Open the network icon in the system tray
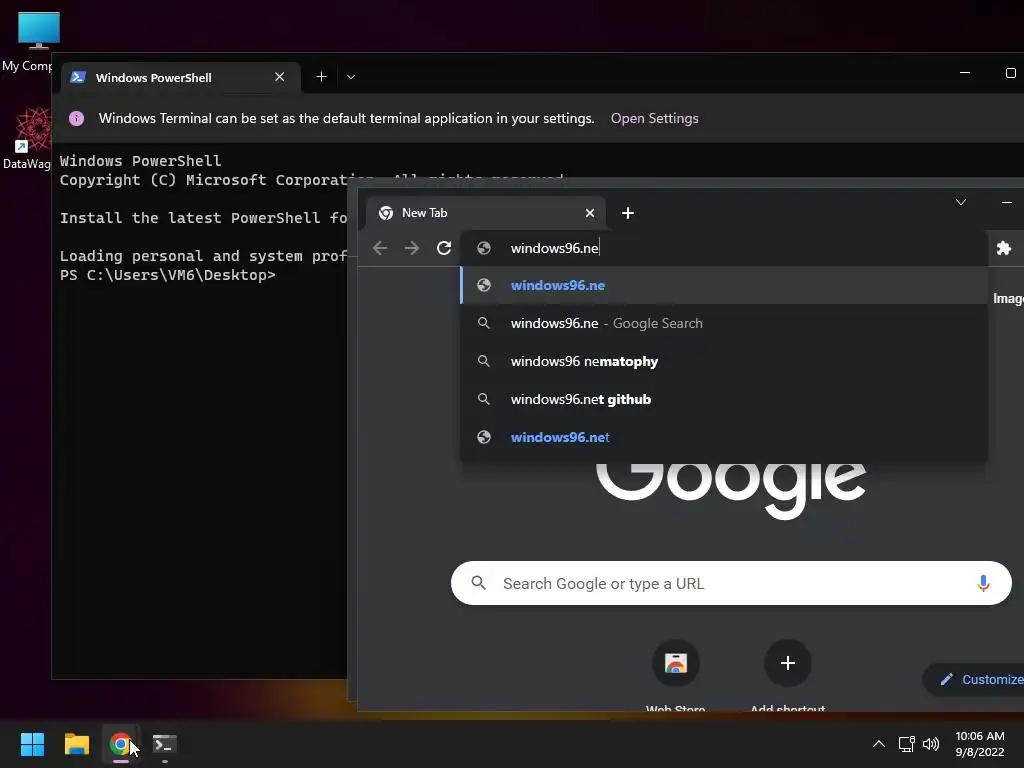The image size is (1024, 768). [x=906, y=744]
